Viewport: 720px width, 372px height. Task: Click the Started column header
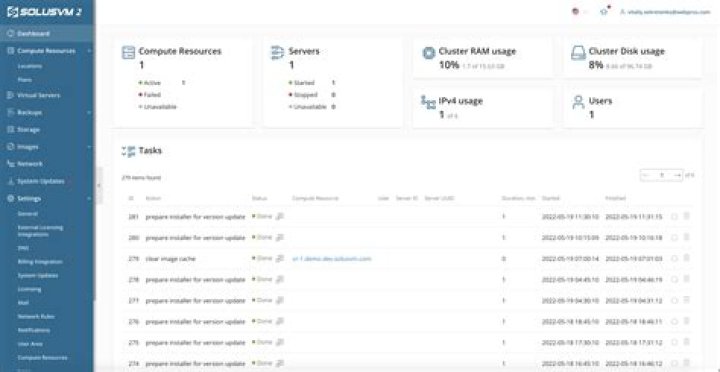pos(550,198)
